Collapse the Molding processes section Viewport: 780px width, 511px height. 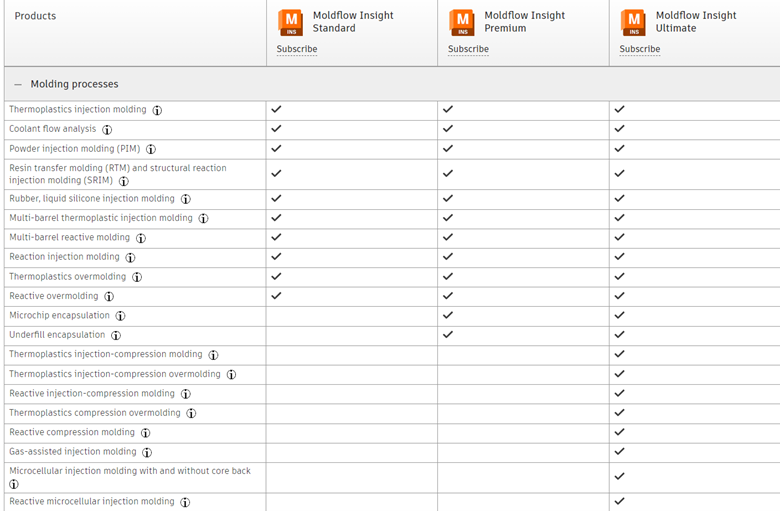coord(18,85)
